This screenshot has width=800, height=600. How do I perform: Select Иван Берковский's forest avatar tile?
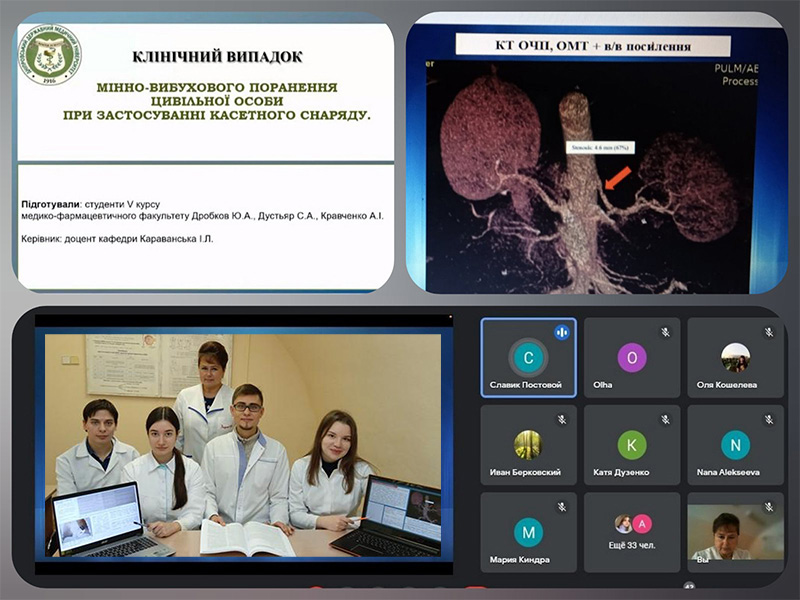(527, 445)
